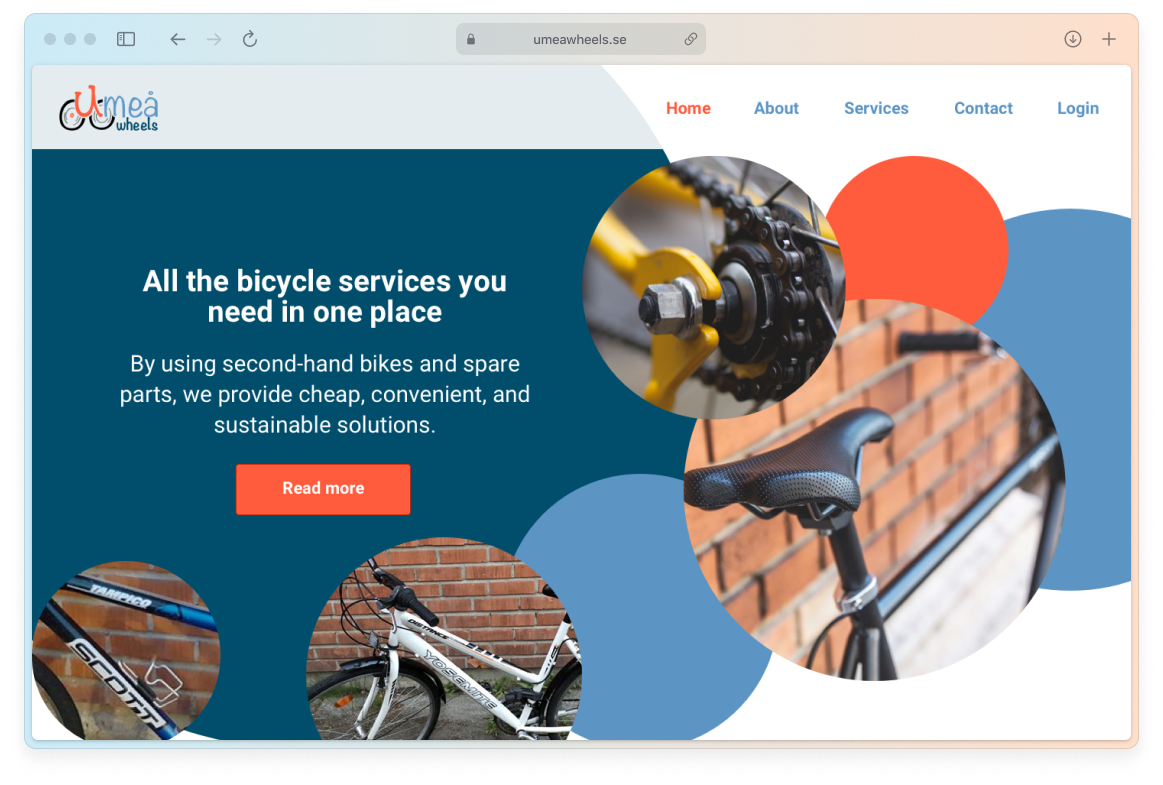Click the window close button
Screen dimensions: 1163x785
click(x=50, y=39)
